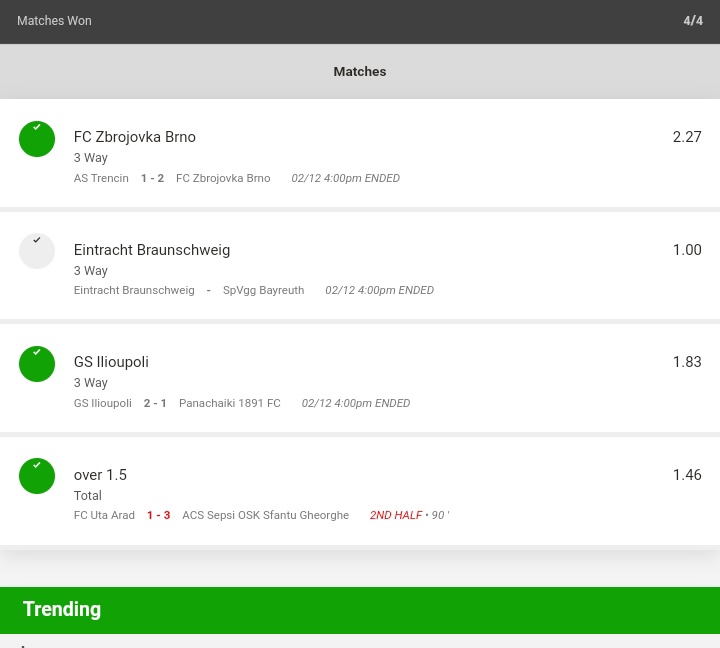Click the Matches section heading

[x=360, y=72]
